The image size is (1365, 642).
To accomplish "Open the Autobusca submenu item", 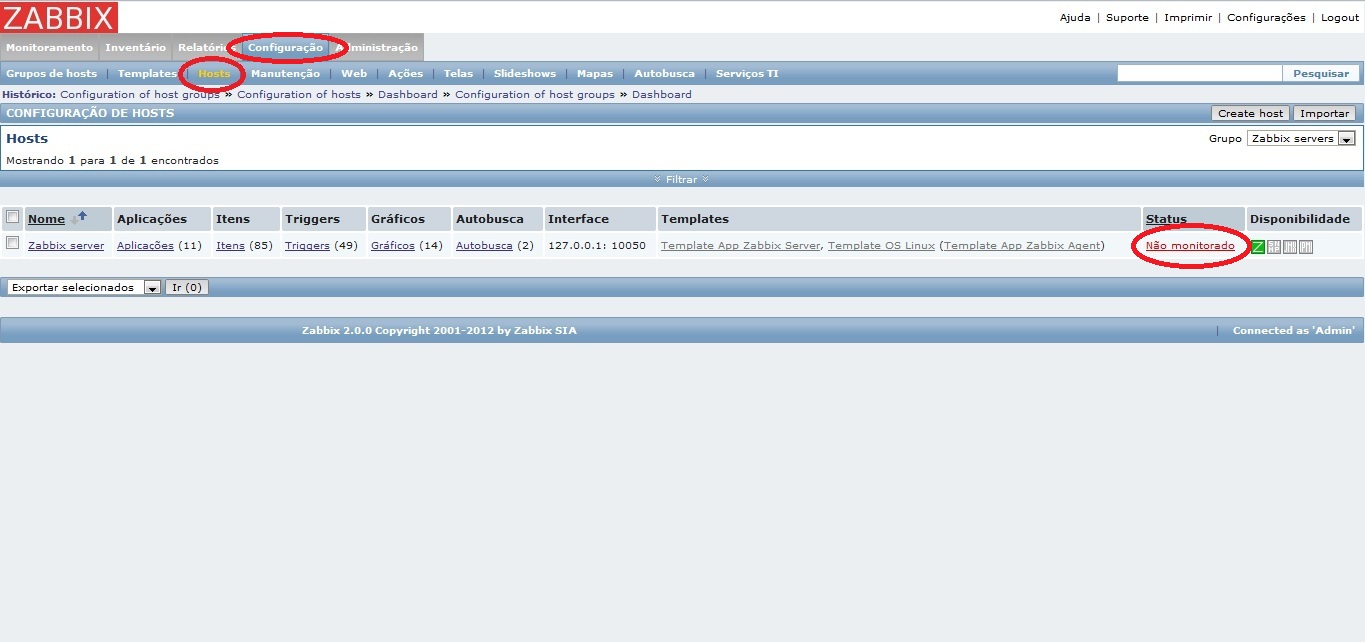I will (665, 74).
